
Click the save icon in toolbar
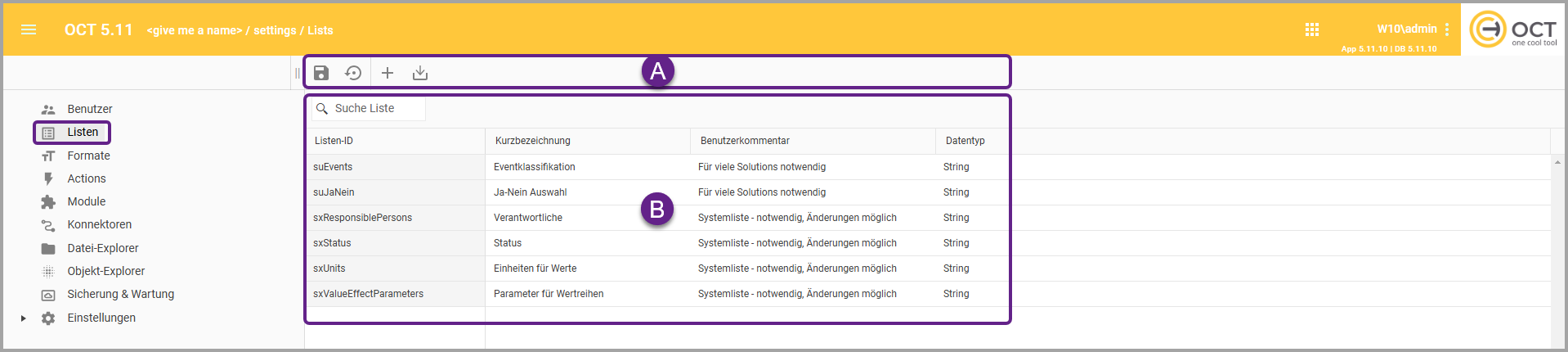coord(321,73)
